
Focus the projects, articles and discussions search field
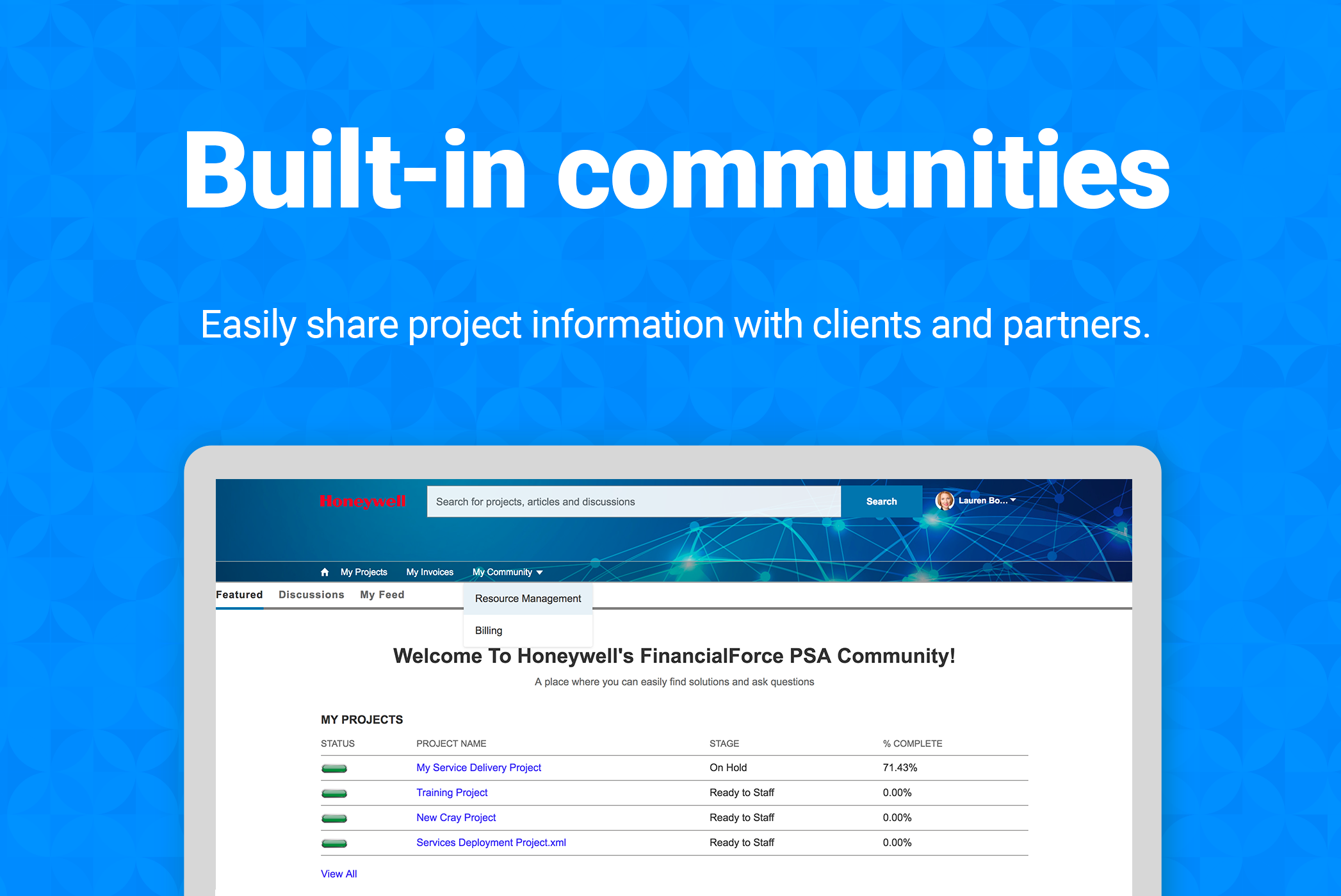(634, 501)
